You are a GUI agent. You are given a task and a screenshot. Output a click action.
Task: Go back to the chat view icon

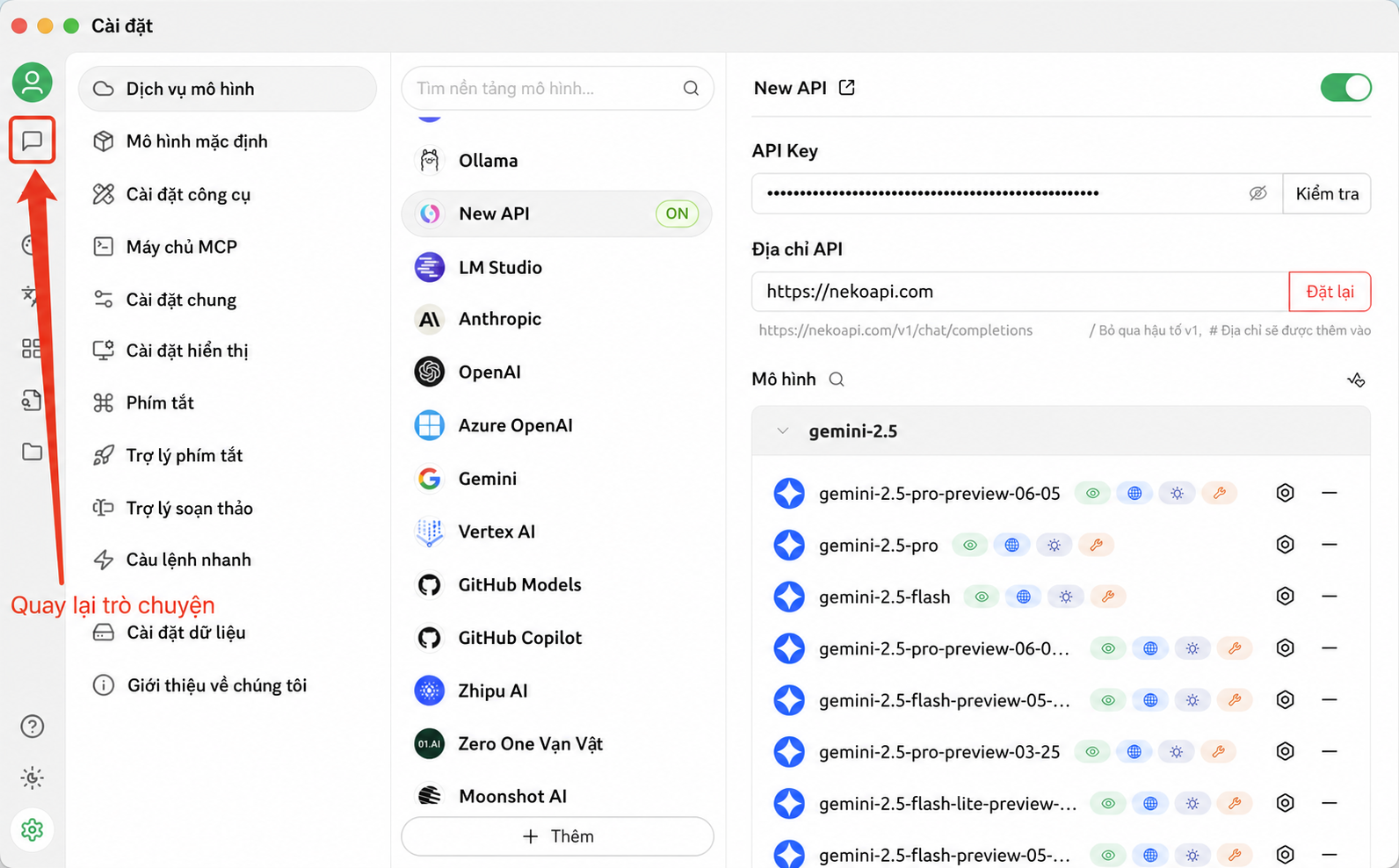33,141
